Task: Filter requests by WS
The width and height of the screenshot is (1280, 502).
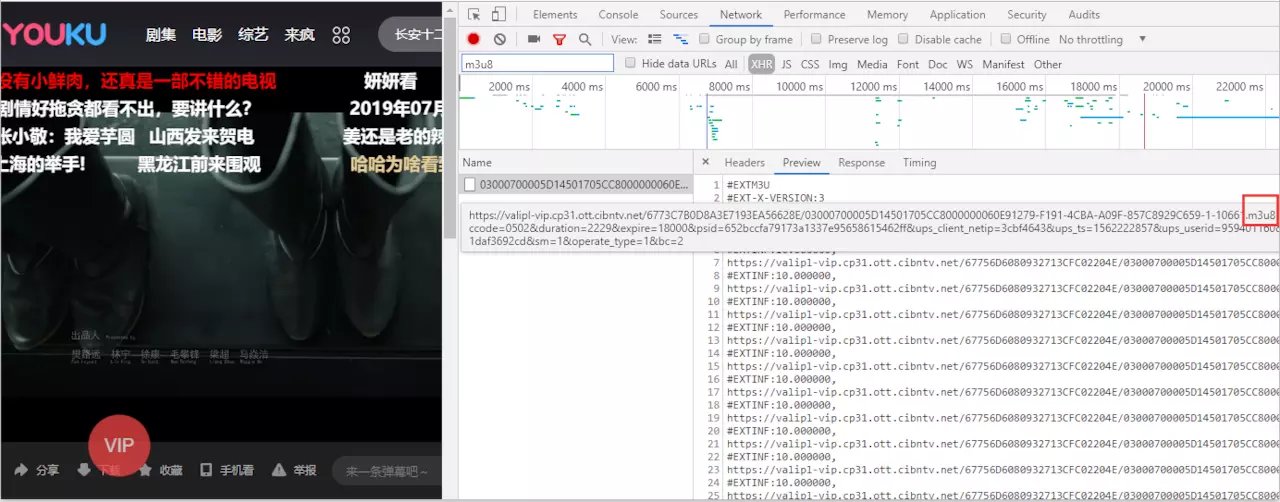Action: 964,64
